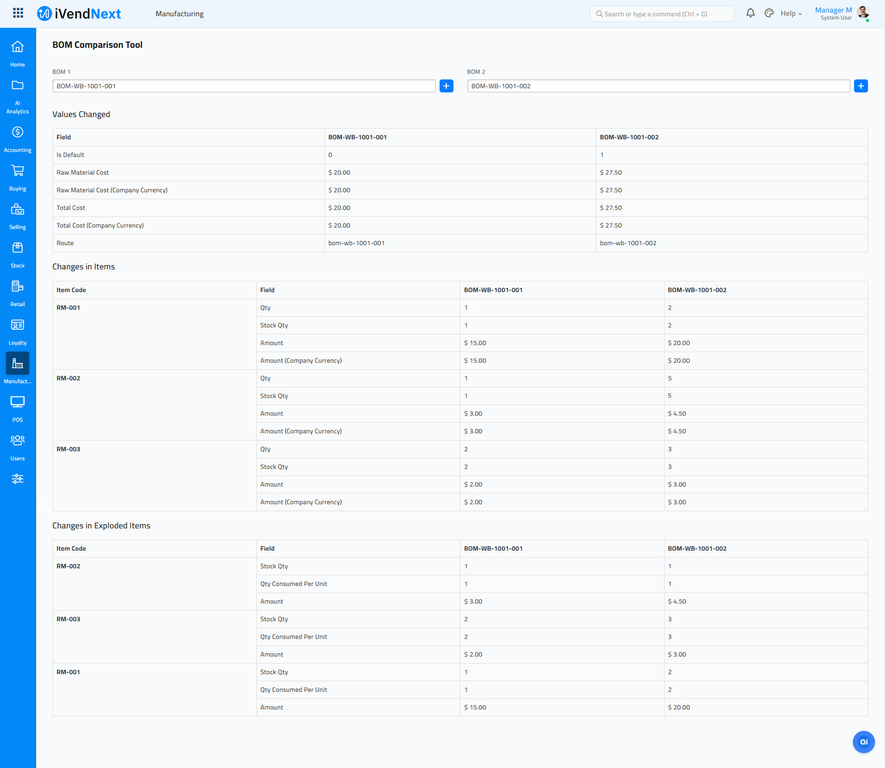Click the user avatar picture
The image size is (885, 768).
point(863,13)
